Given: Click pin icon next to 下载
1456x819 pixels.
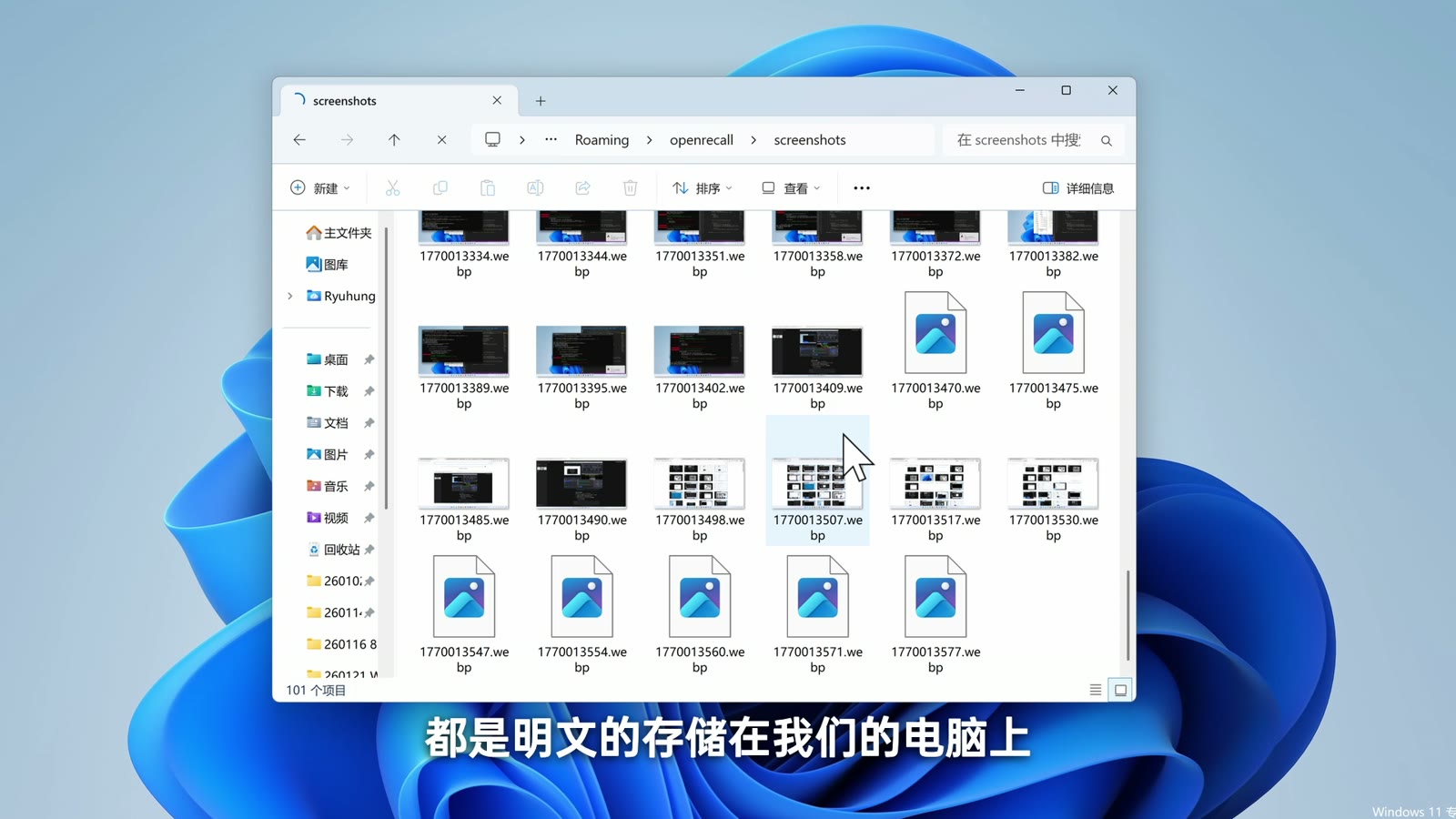Looking at the screenshot, I should 369,391.
